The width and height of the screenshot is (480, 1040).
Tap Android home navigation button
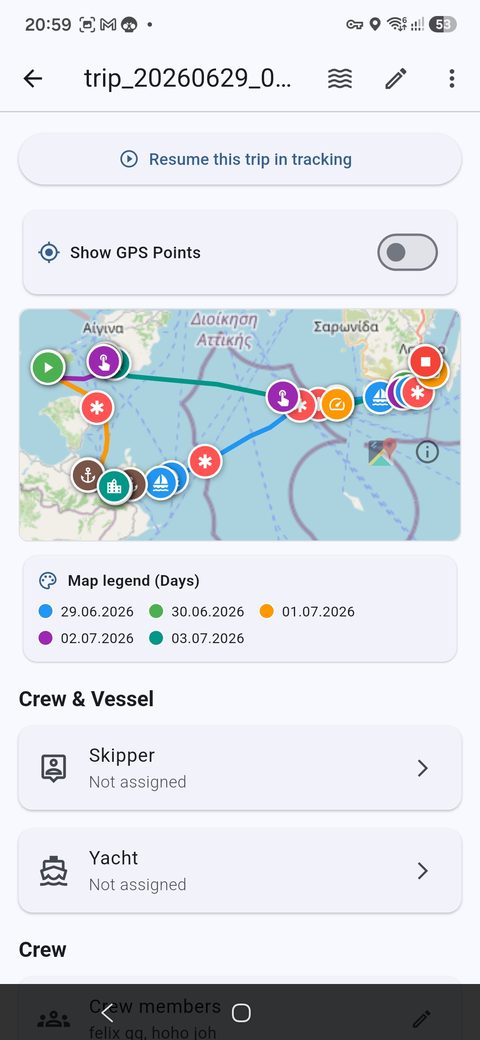pyautogui.click(x=241, y=1012)
